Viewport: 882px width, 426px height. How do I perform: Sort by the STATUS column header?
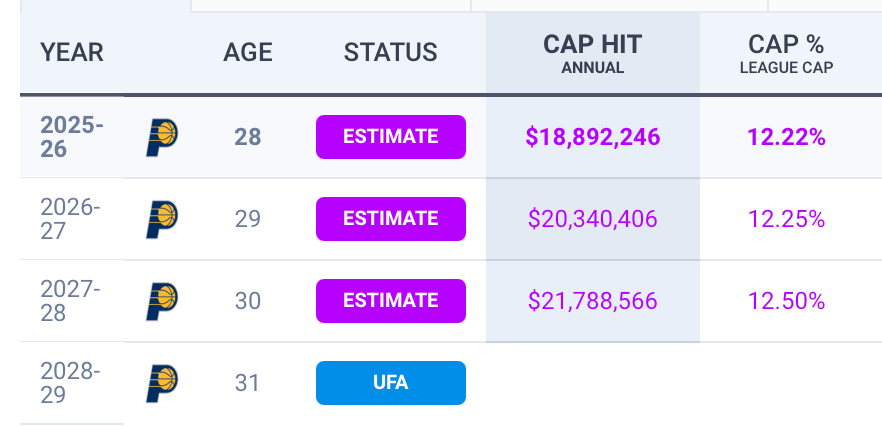391,53
